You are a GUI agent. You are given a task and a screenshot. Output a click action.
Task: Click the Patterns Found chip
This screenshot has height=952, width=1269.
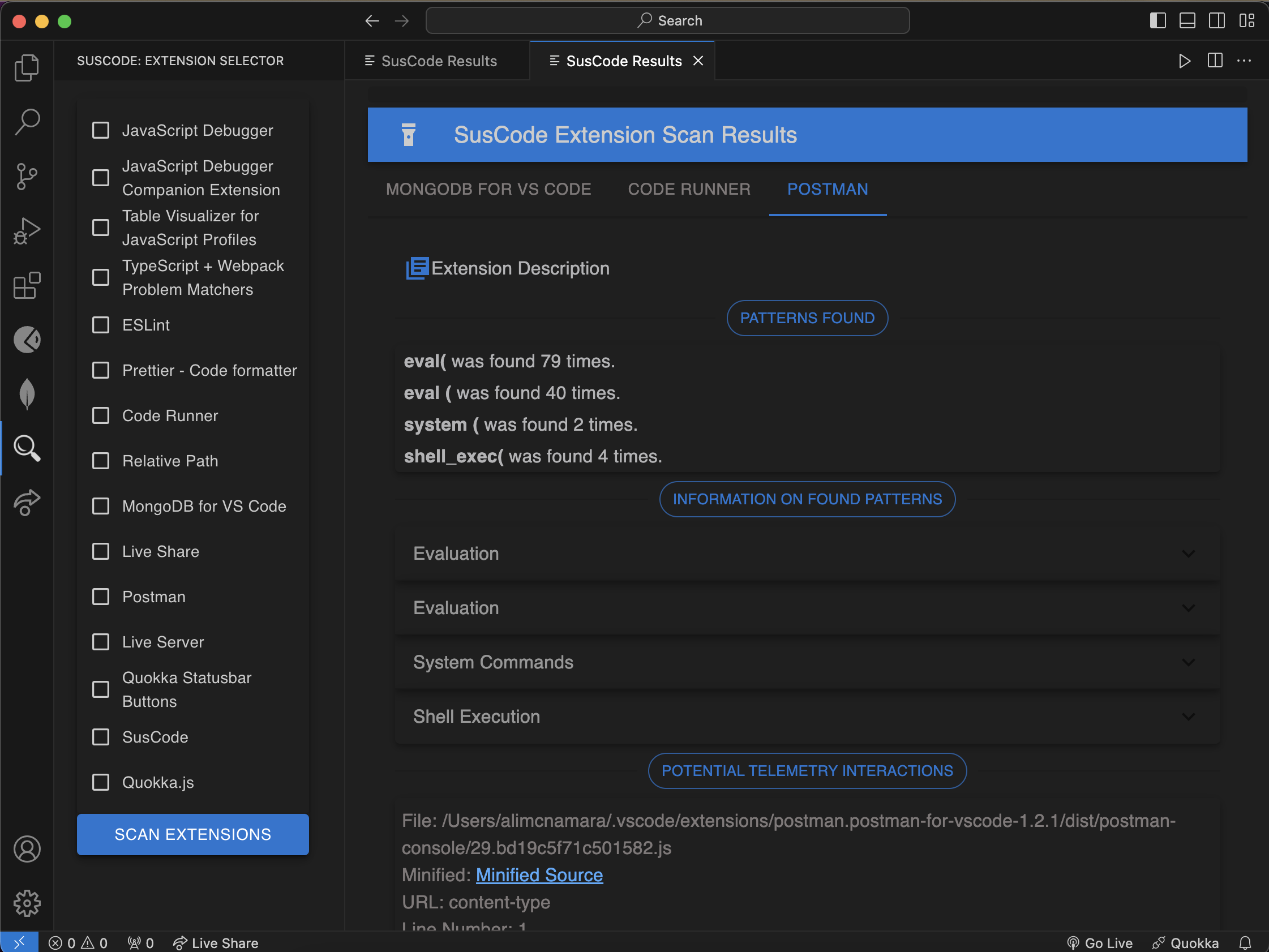[x=807, y=318]
